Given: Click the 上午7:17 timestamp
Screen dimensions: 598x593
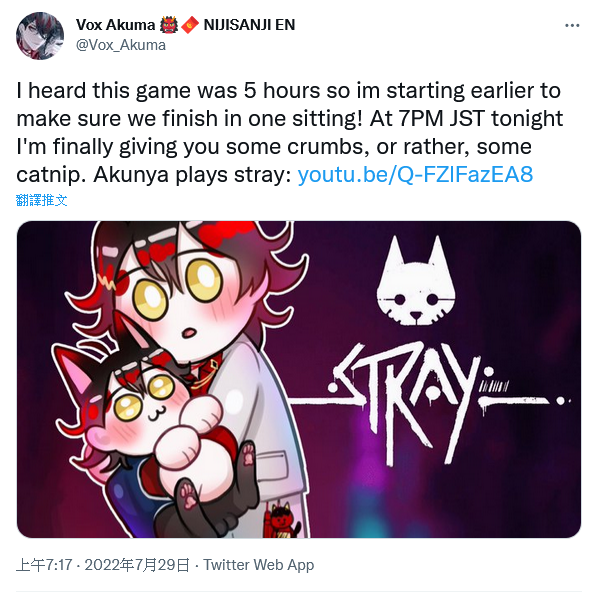Looking at the screenshot, I should point(44,565).
